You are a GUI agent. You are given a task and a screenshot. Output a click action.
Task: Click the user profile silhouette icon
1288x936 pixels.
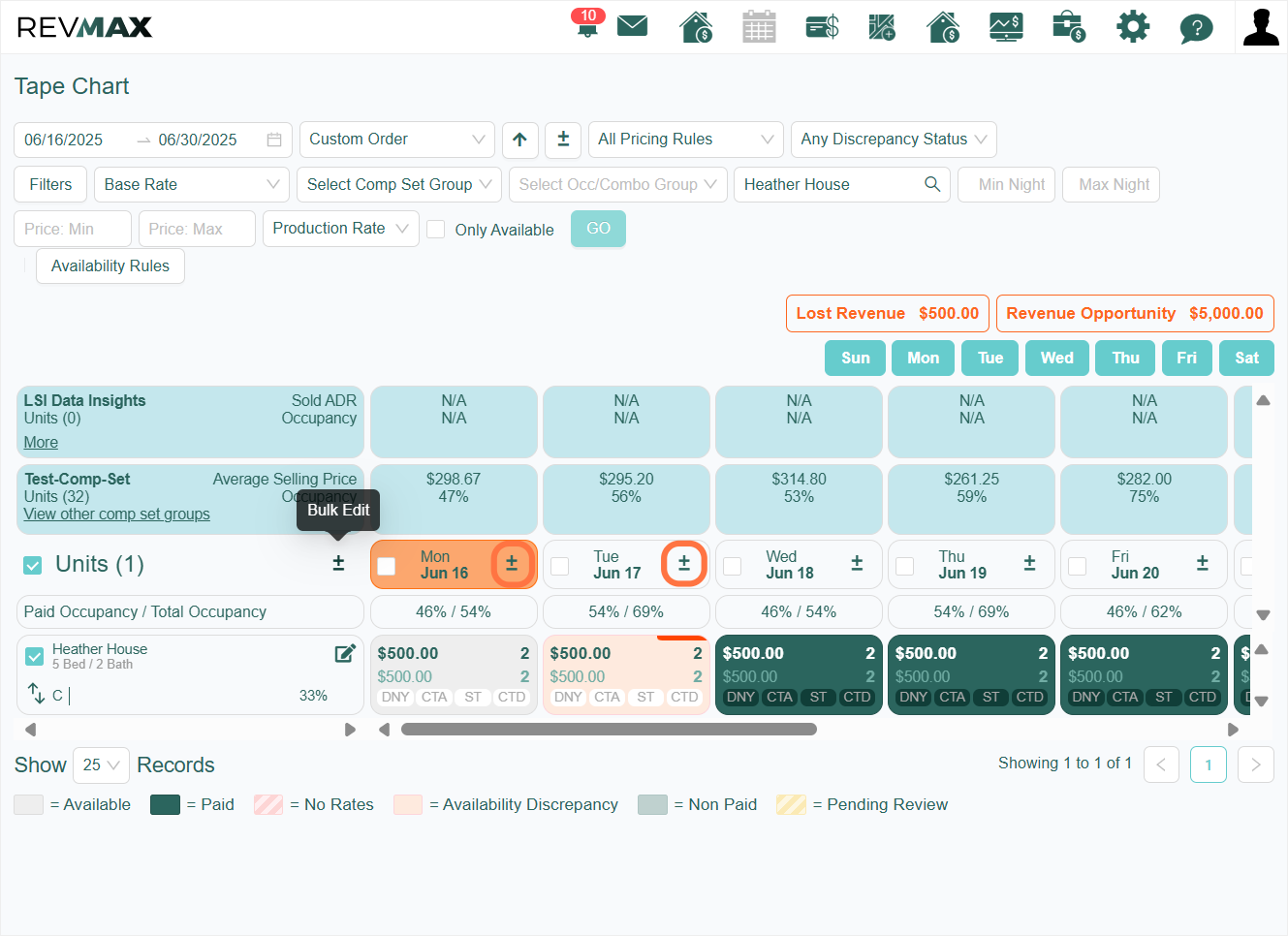1261,27
